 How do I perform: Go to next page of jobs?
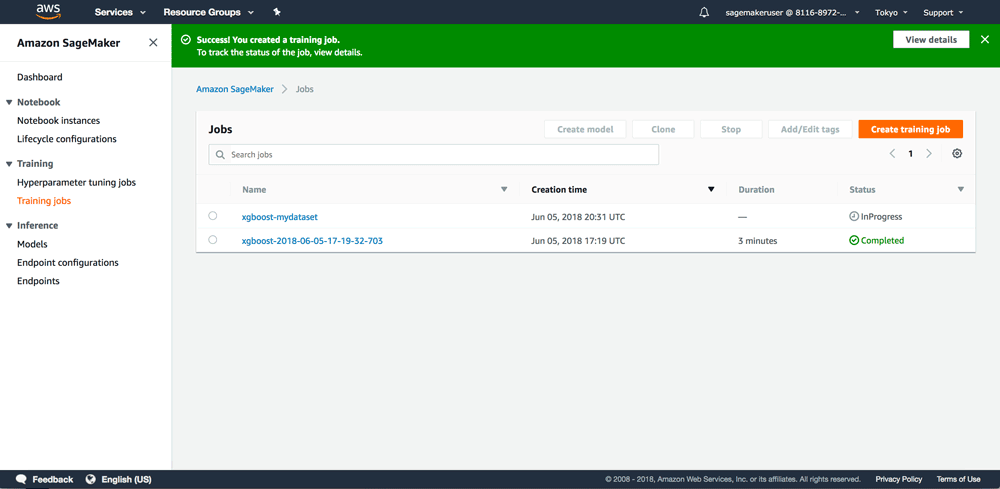[x=929, y=154]
